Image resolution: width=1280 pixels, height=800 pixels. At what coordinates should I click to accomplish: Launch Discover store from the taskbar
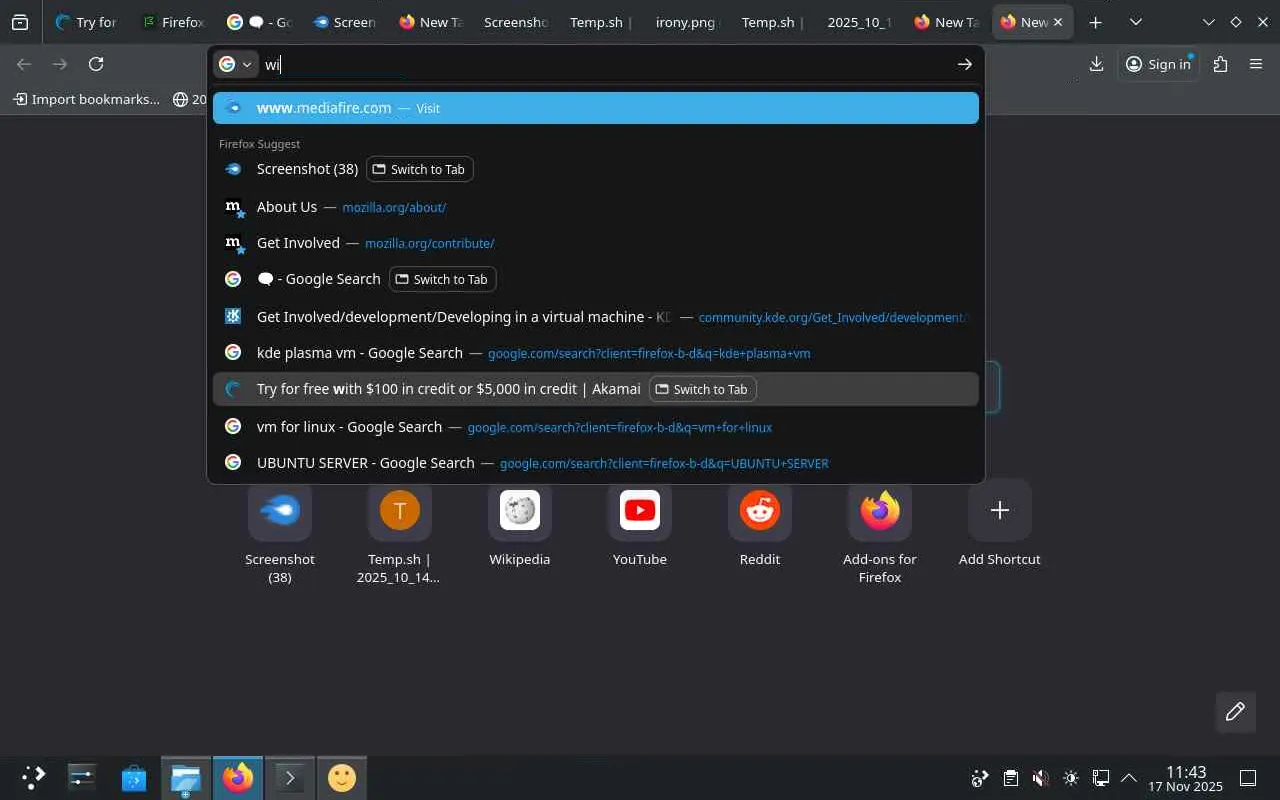coord(134,777)
